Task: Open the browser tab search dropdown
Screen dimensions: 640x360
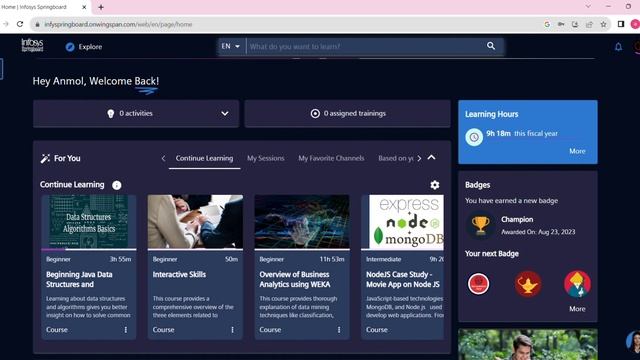Action: coord(588,7)
